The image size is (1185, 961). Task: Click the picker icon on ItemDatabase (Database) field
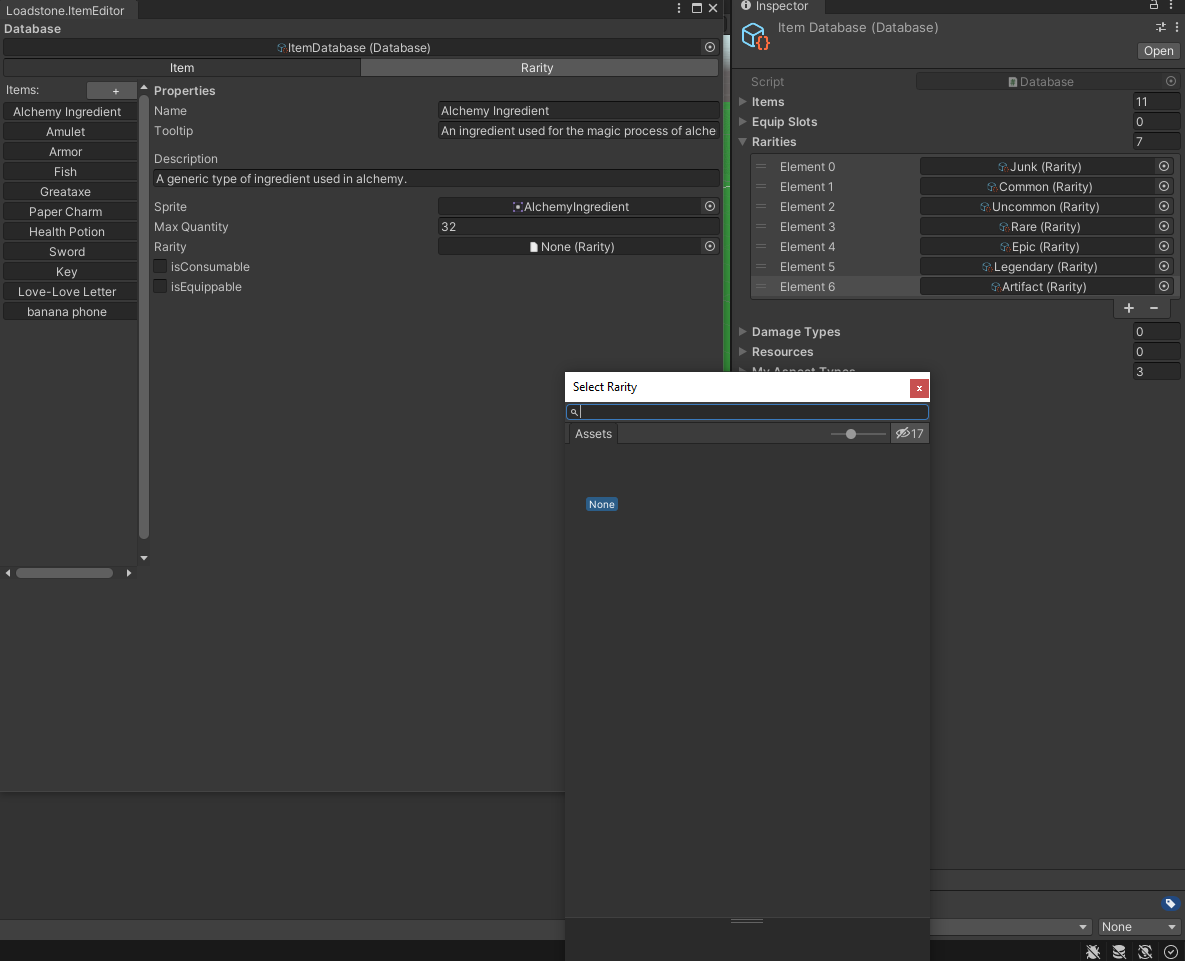click(x=709, y=47)
